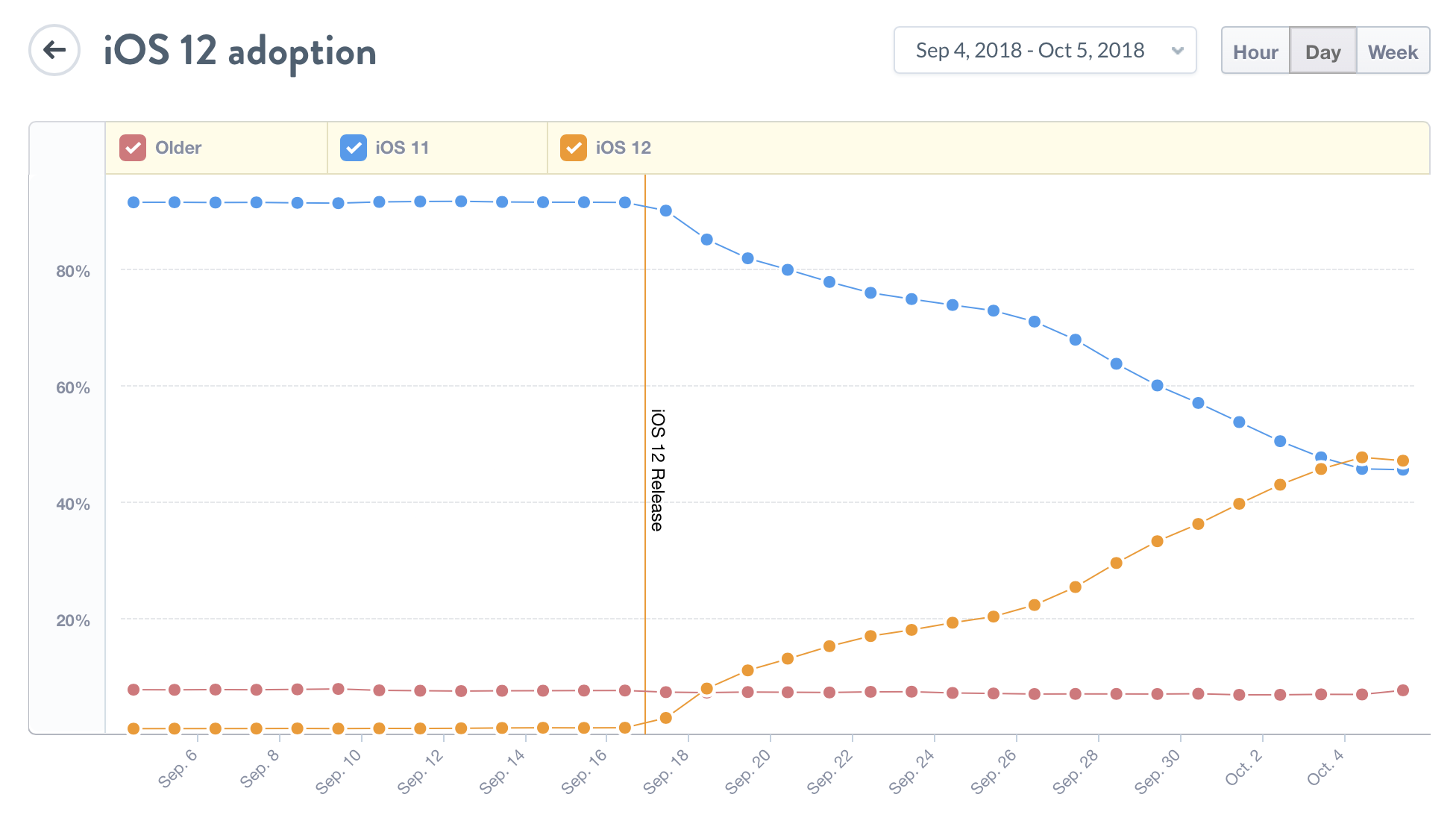Toggle the Older series checkbox
Screen dimensions: 1456x815
[133, 148]
